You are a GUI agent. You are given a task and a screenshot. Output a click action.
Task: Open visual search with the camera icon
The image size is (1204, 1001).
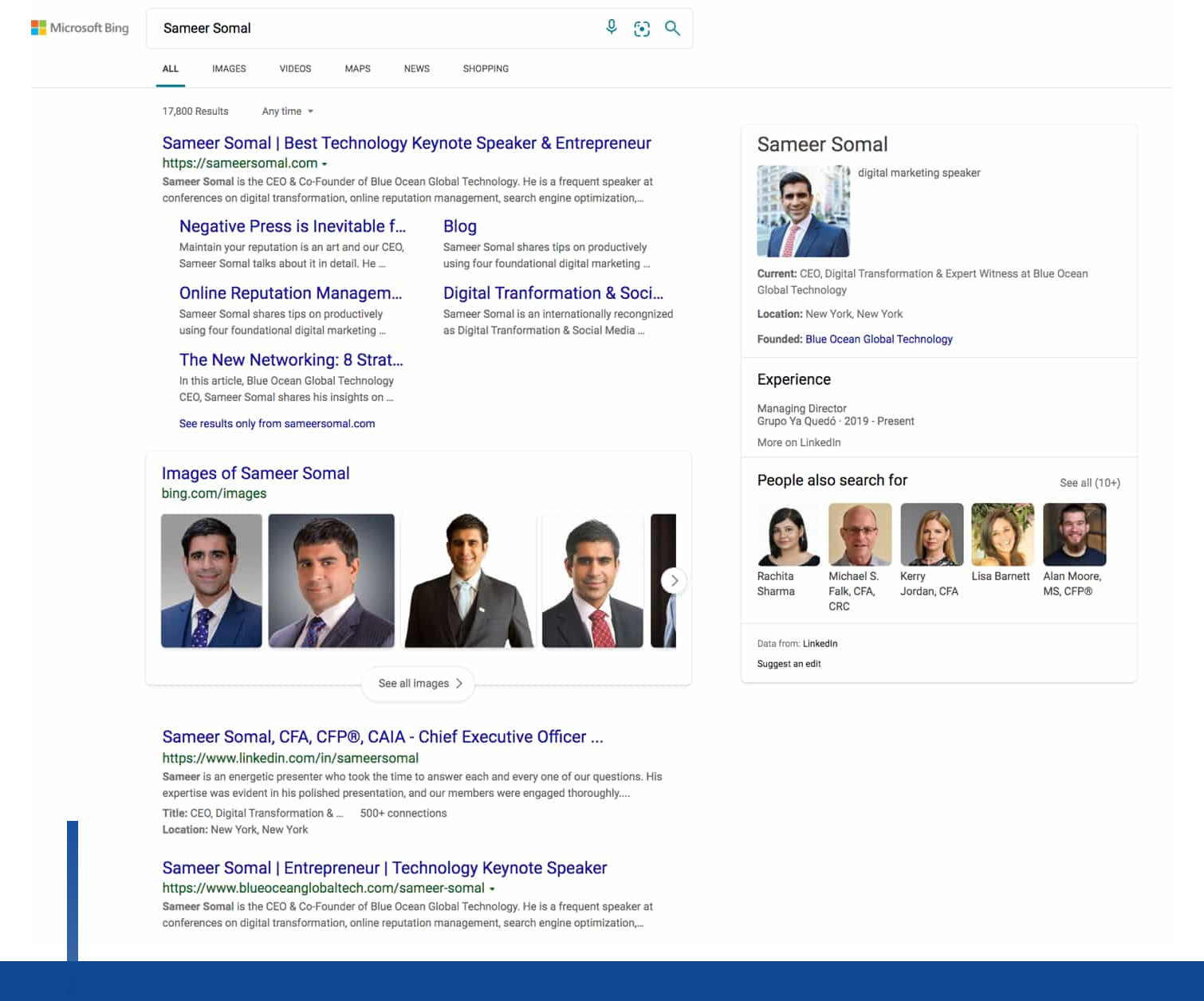click(642, 28)
